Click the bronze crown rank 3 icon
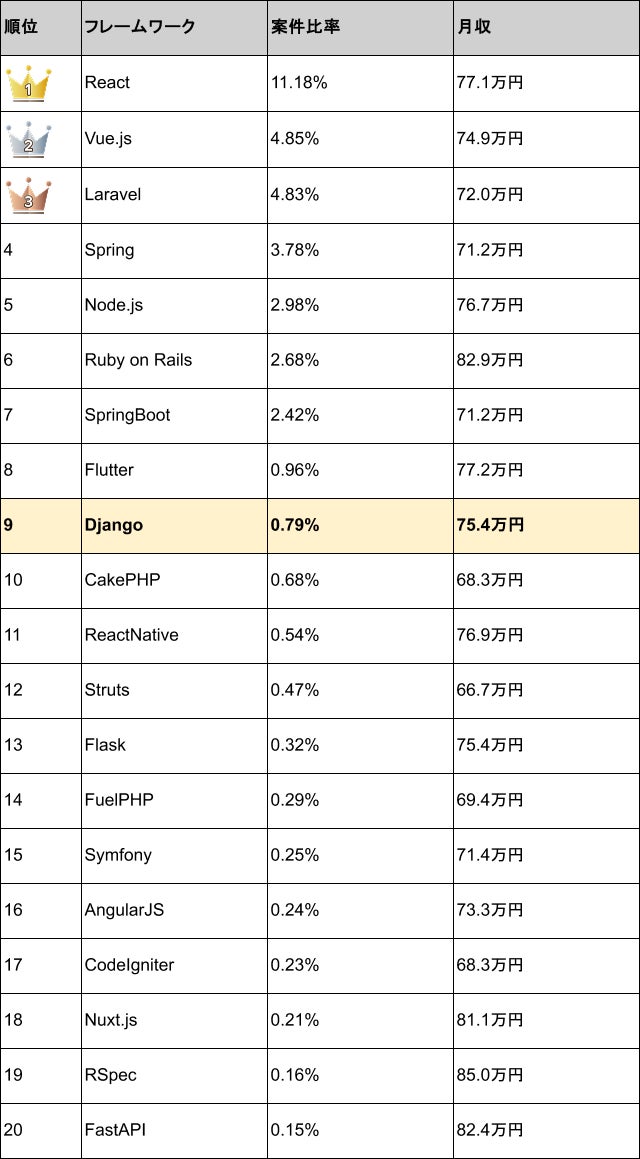This screenshot has height=1159, width=640. [x=28, y=194]
